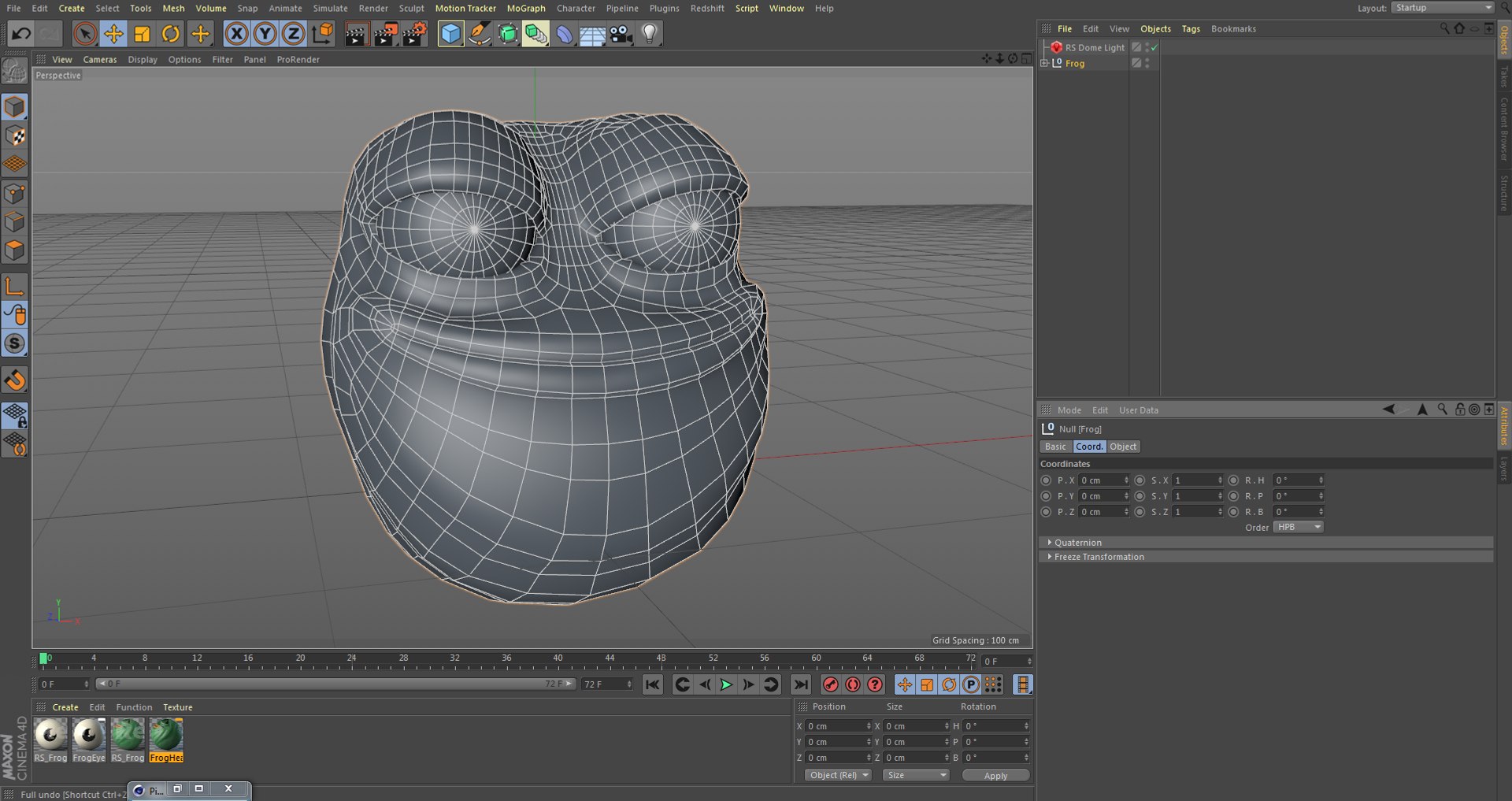Toggle the P.X animation dot
1512x801 pixels.
point(1046,480)
